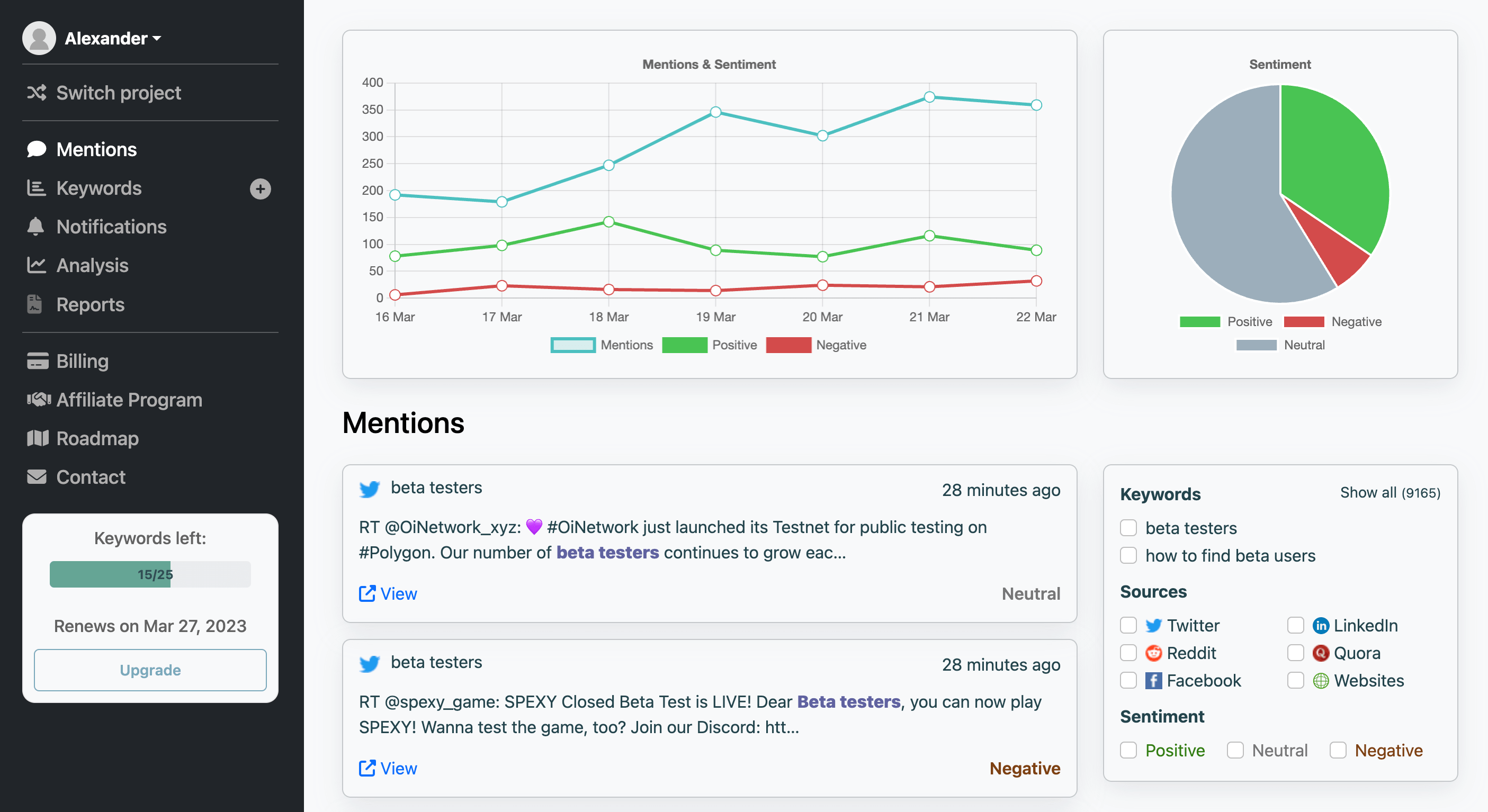
Task: Open the Roadmap page
Action: (97, 438)
